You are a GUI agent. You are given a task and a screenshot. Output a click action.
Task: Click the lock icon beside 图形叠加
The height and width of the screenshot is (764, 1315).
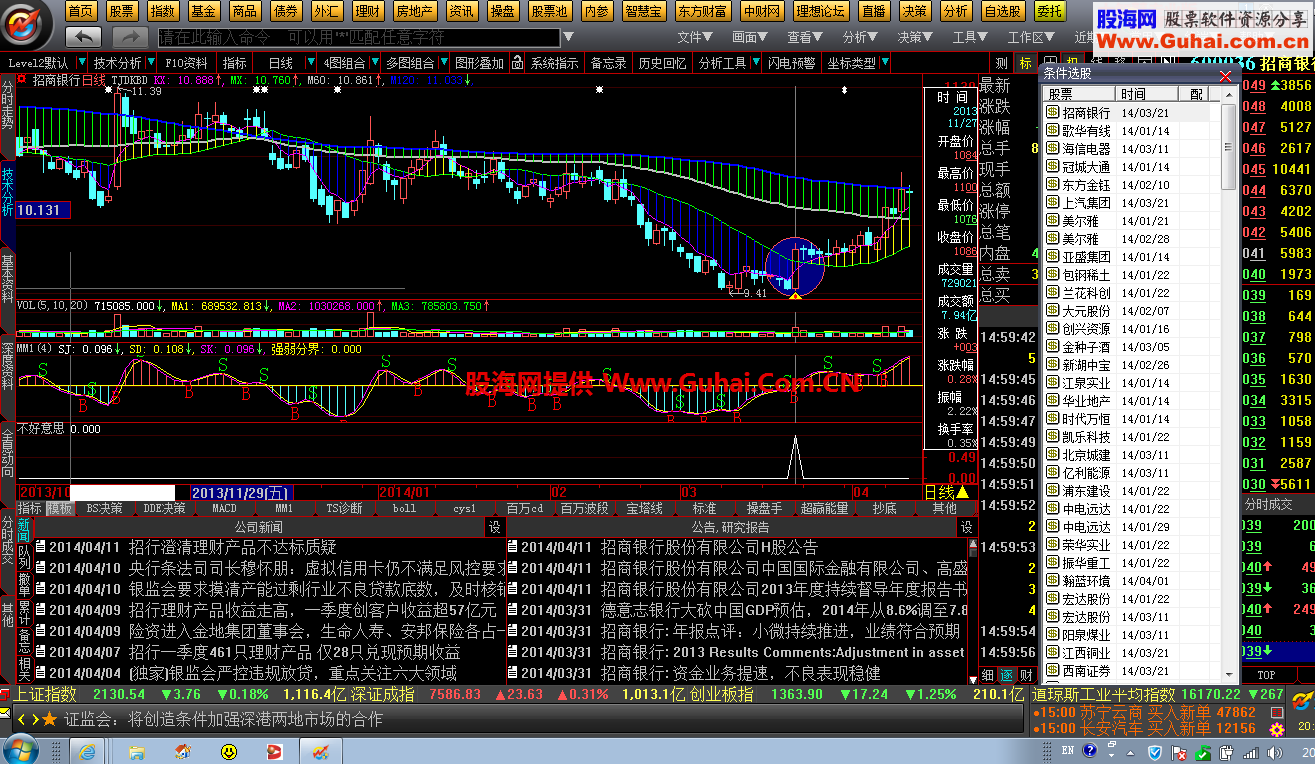[516, 62]
